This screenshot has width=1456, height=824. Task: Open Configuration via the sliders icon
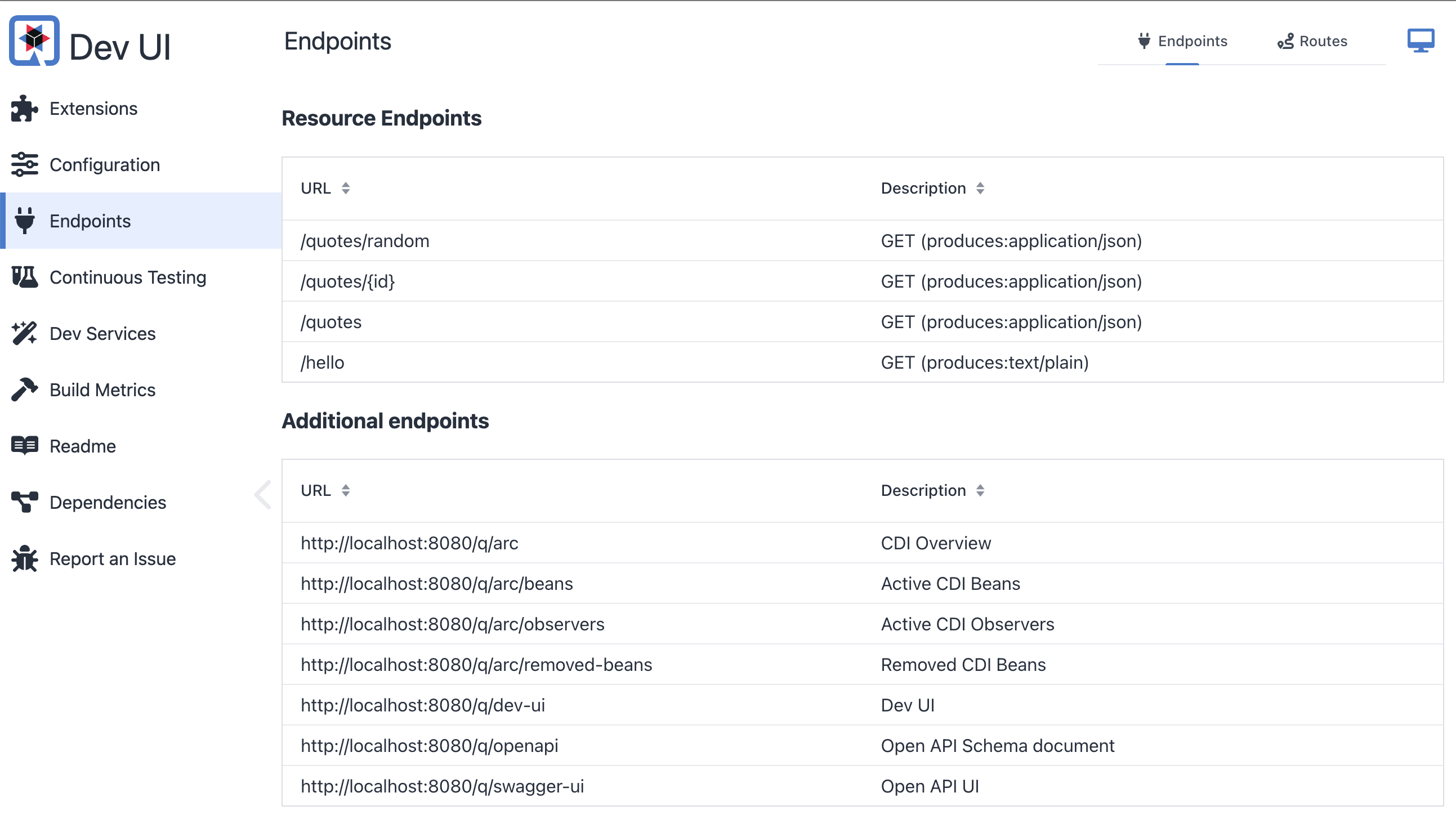tap(24, 165)
